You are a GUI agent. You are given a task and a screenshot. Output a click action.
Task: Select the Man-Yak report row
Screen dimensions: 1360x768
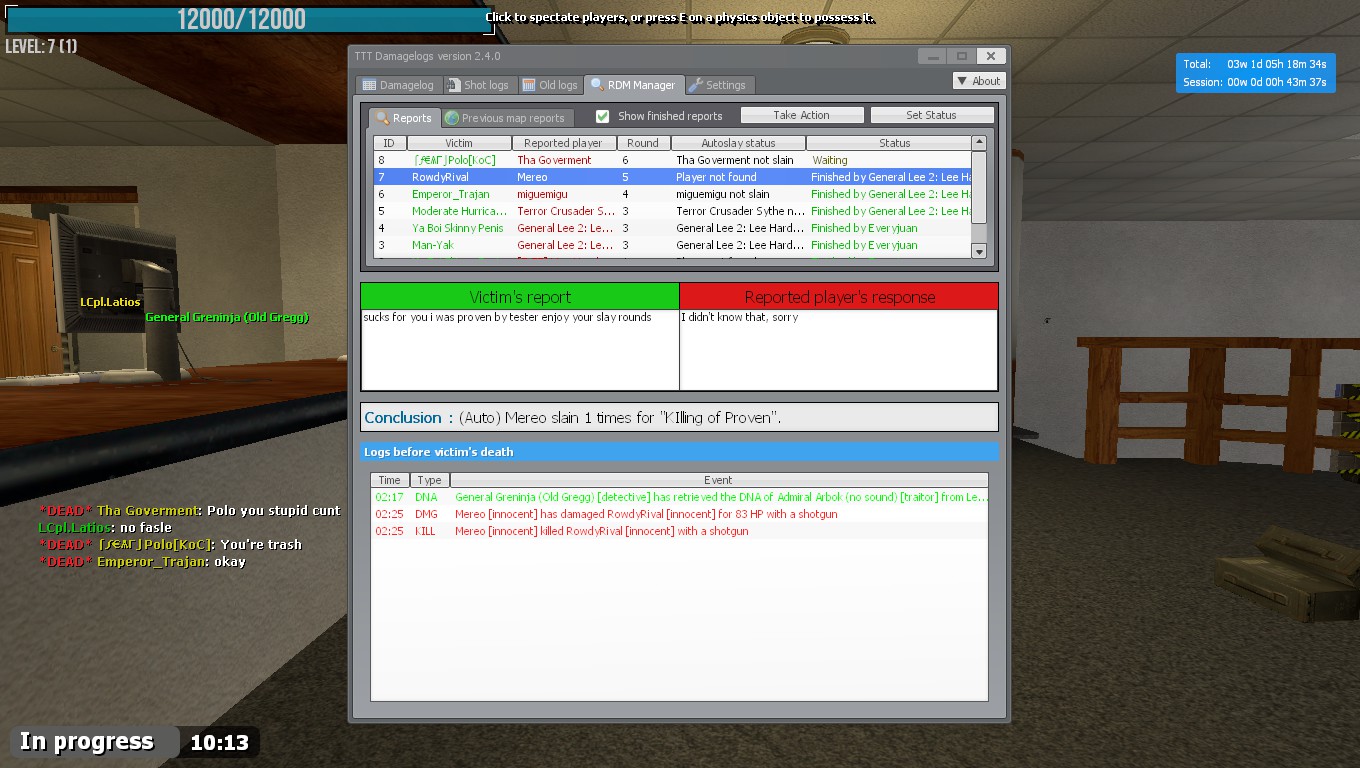[673, 245]
